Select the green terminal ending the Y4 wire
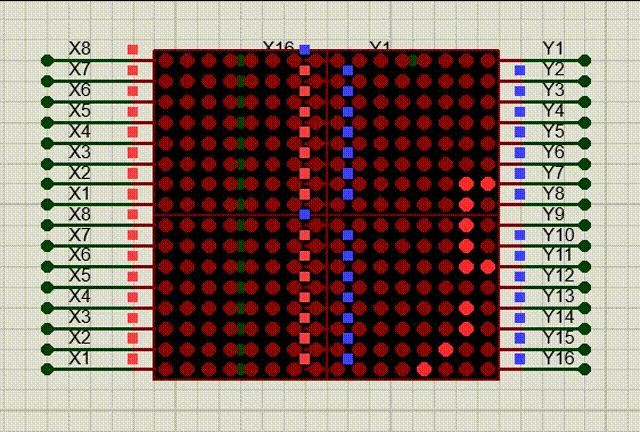The height and width of the screenshot is (432, 640). tap(585, 122)
